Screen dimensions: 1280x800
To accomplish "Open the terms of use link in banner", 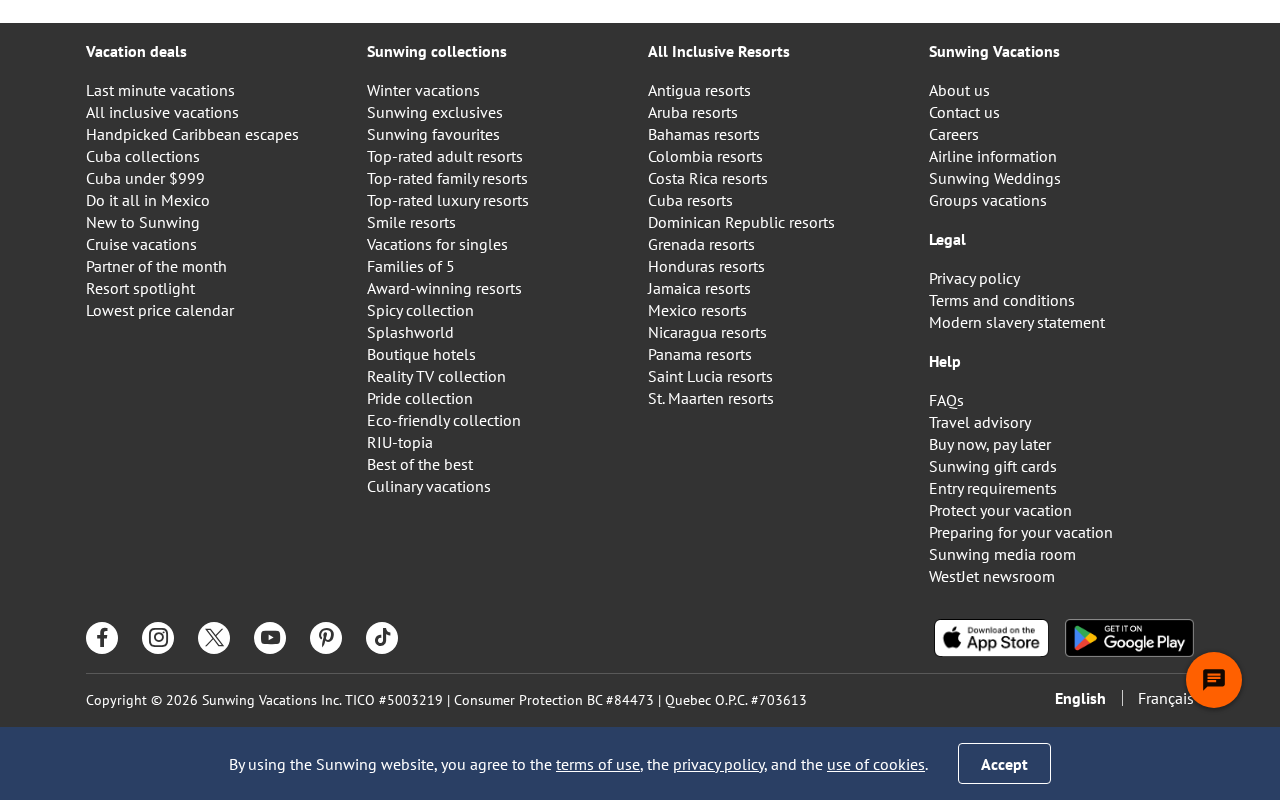I will [x=598, y=764].
